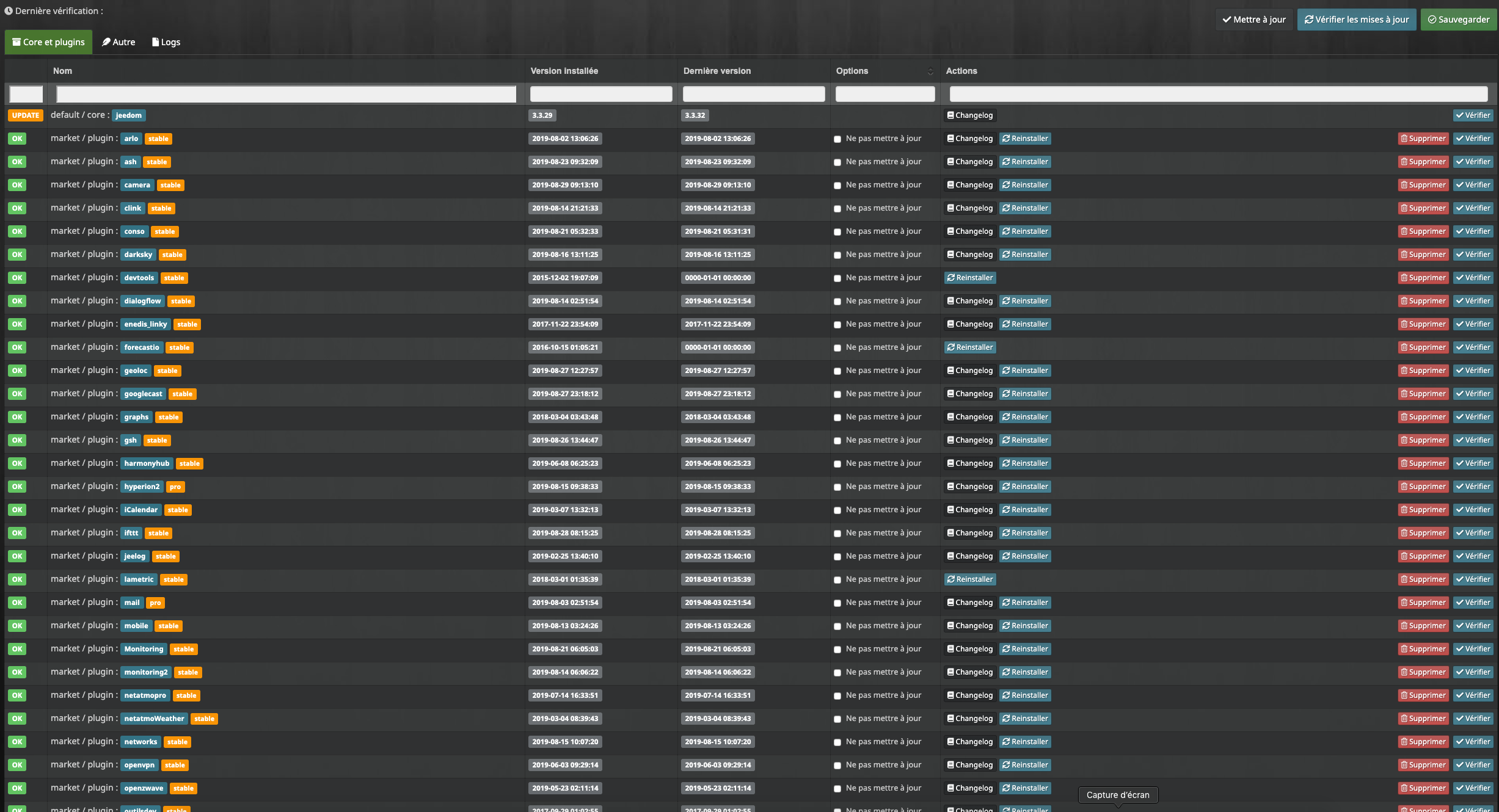Click the Nom column filter field
Screen dimensions: 1499x812
(x=286, y=94)
